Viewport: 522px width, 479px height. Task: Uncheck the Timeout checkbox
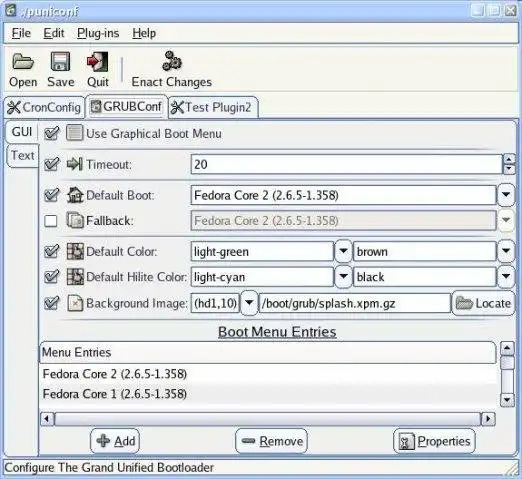(x=51, y=164)
